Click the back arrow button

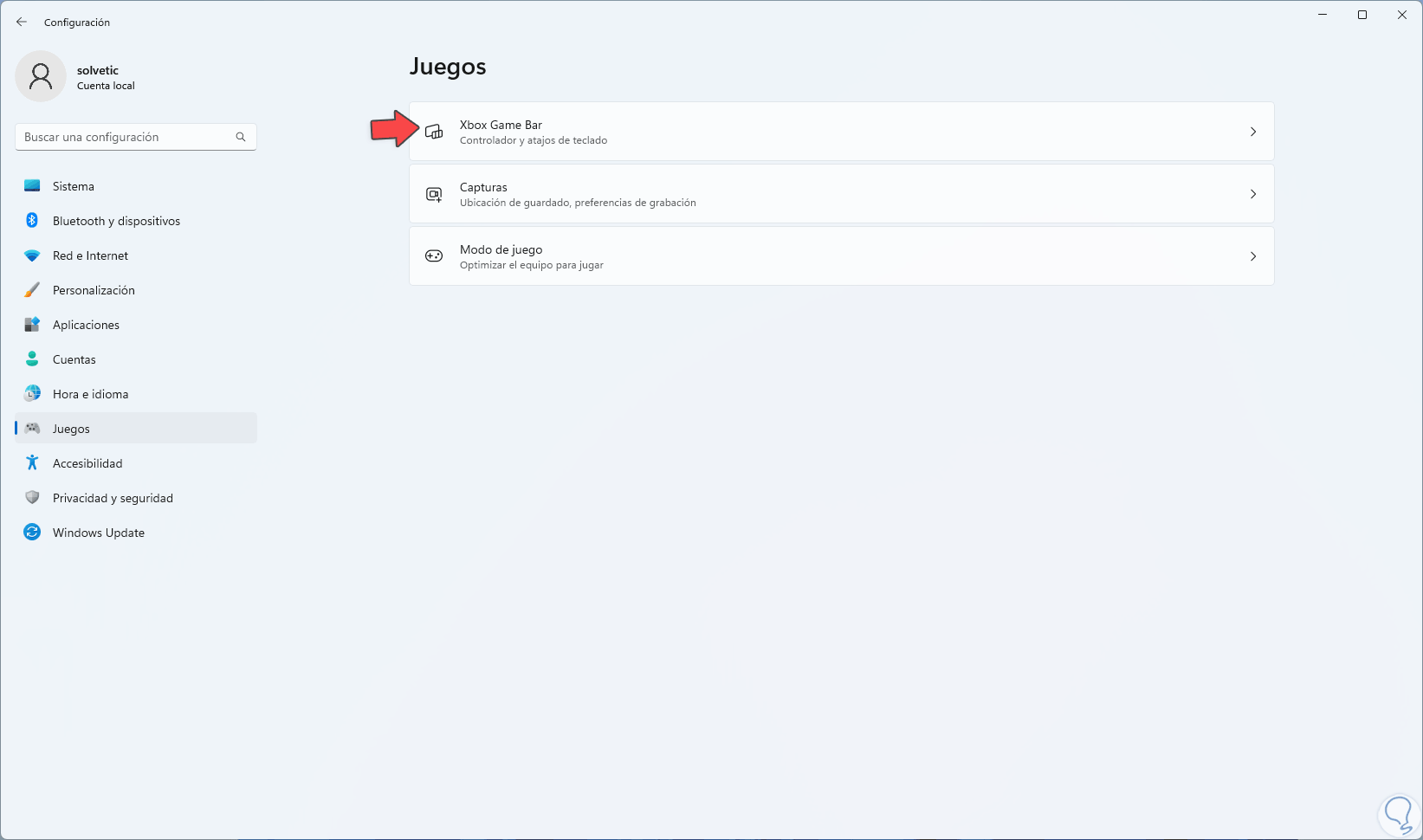pyautogui.click(x=22, y=22)
